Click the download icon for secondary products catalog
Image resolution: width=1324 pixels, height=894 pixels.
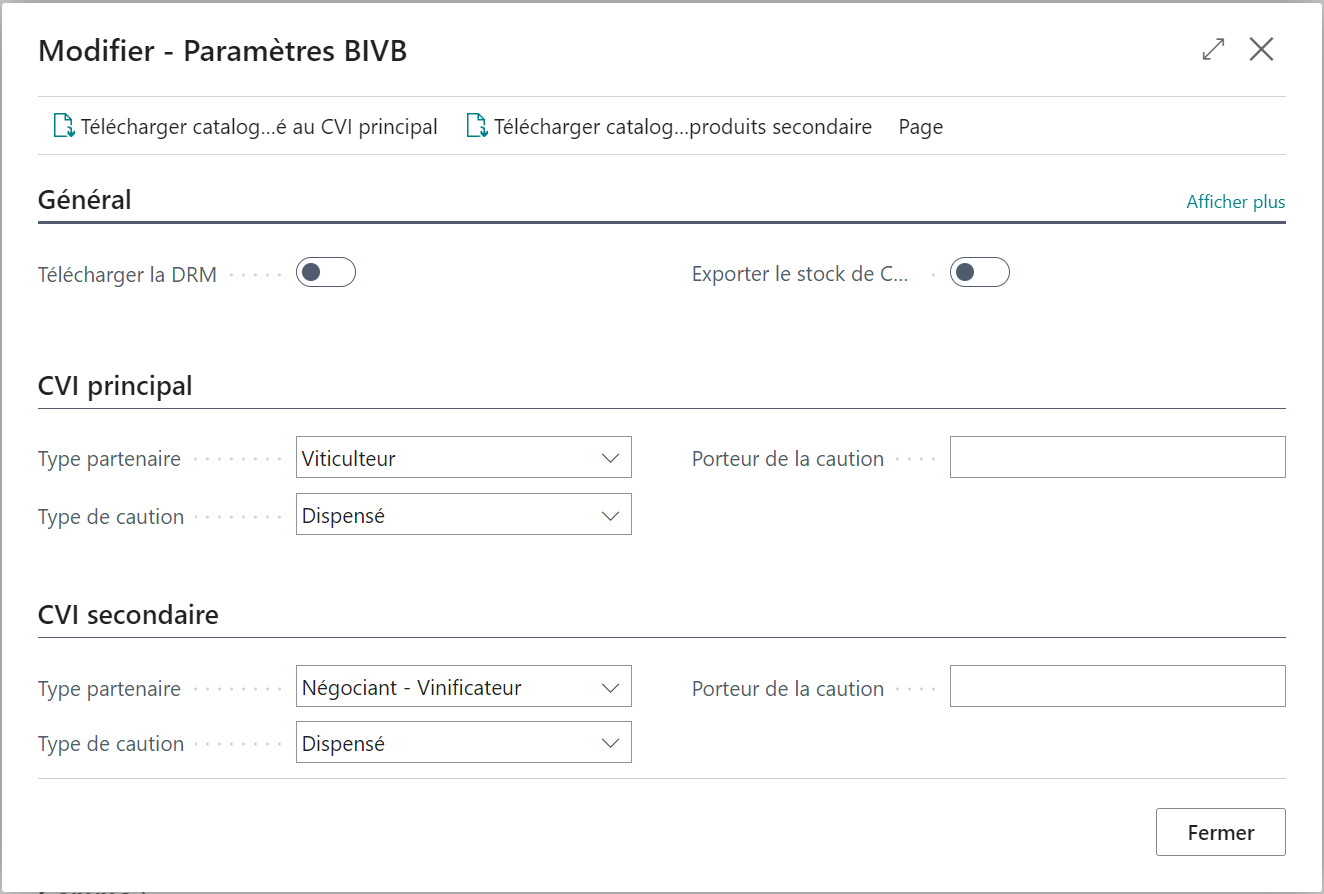pyautogui.click(x=477, y=127)
